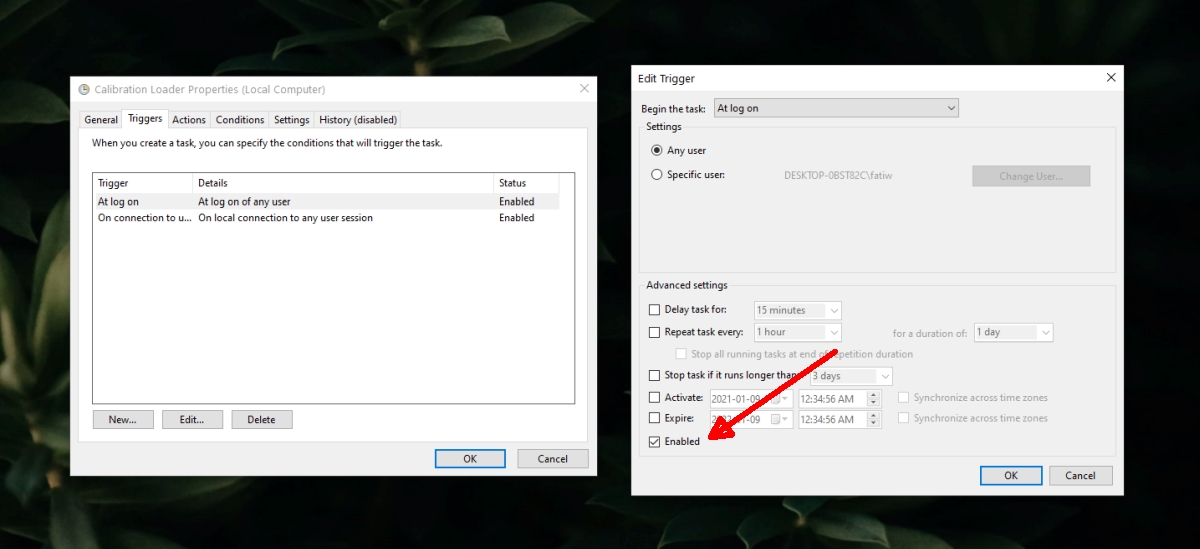The width and height of the screenshot is (1200, 549).
Task: Confirm with OK in Properties window
Action: click(470, 459)
